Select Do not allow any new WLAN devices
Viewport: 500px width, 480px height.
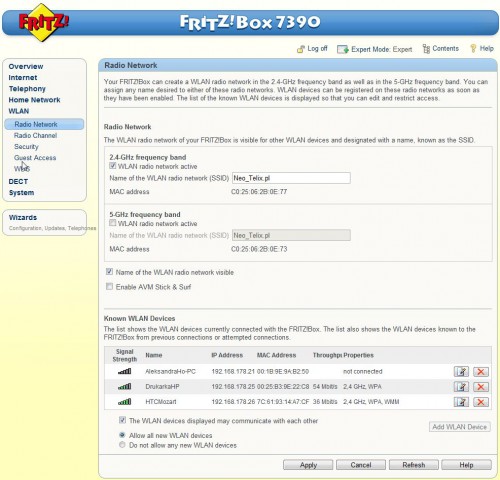coord(122,445)
